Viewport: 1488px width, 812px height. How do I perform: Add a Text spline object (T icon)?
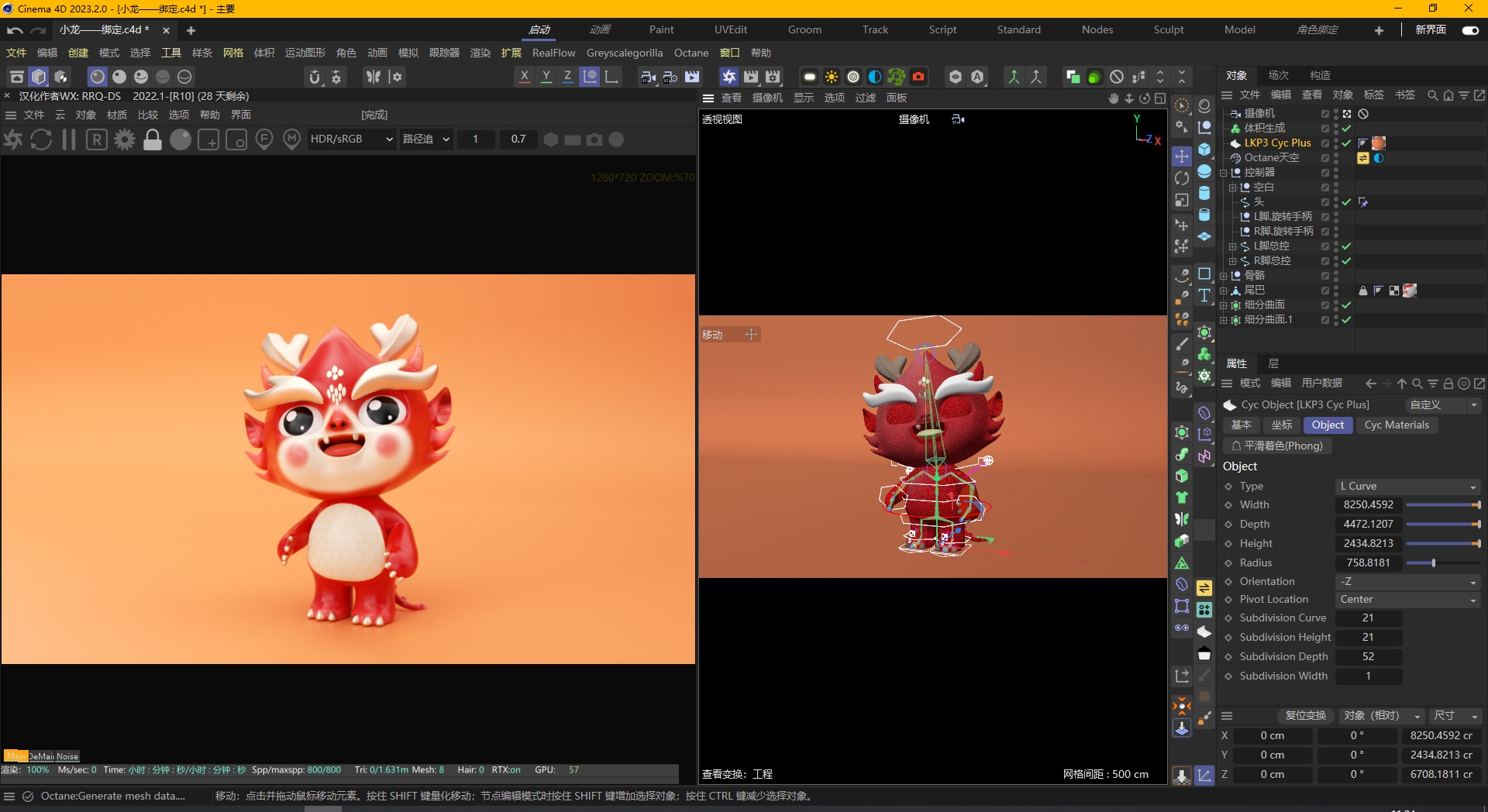pos(1204,295)
